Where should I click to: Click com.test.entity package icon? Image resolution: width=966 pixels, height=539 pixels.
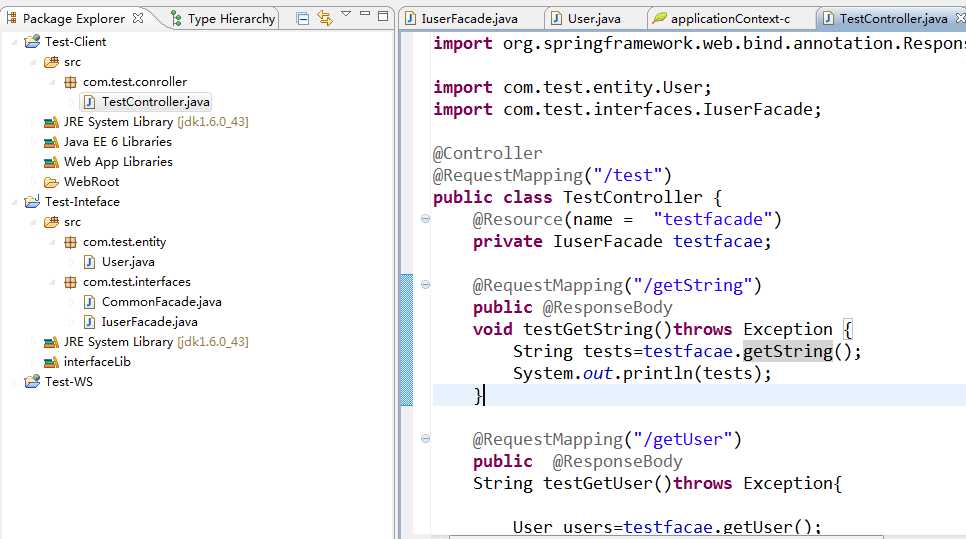(71, 242)
